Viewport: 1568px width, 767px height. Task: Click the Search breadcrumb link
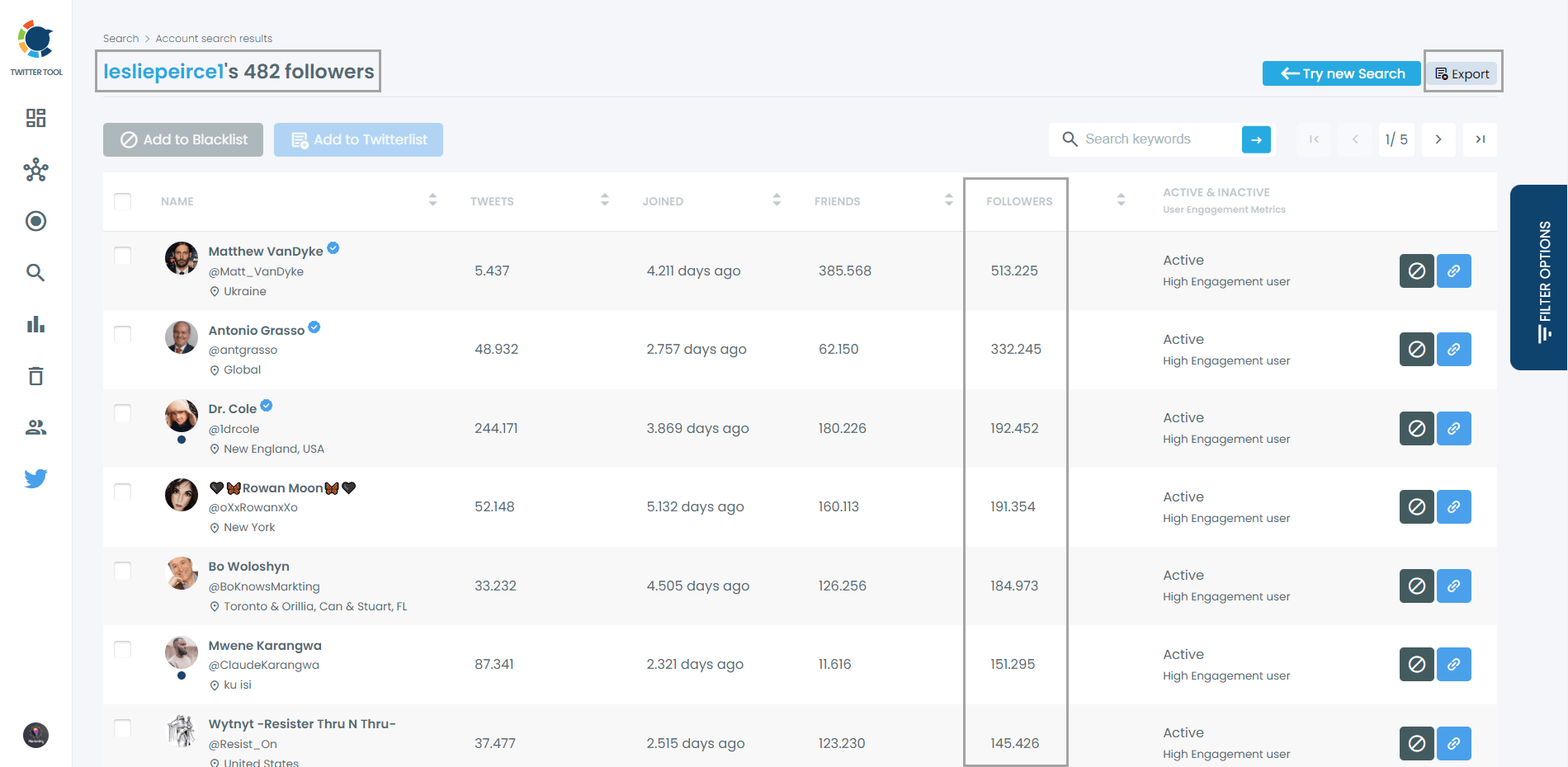(120, 39)
